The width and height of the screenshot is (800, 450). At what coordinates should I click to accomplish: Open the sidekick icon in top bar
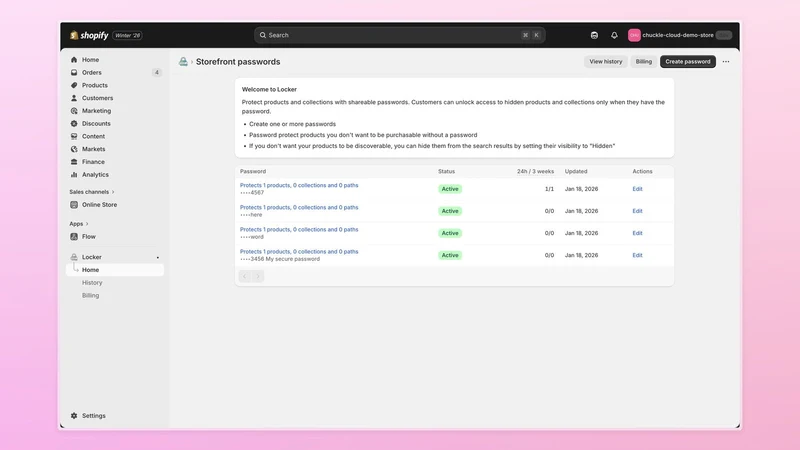coord(594,35)
